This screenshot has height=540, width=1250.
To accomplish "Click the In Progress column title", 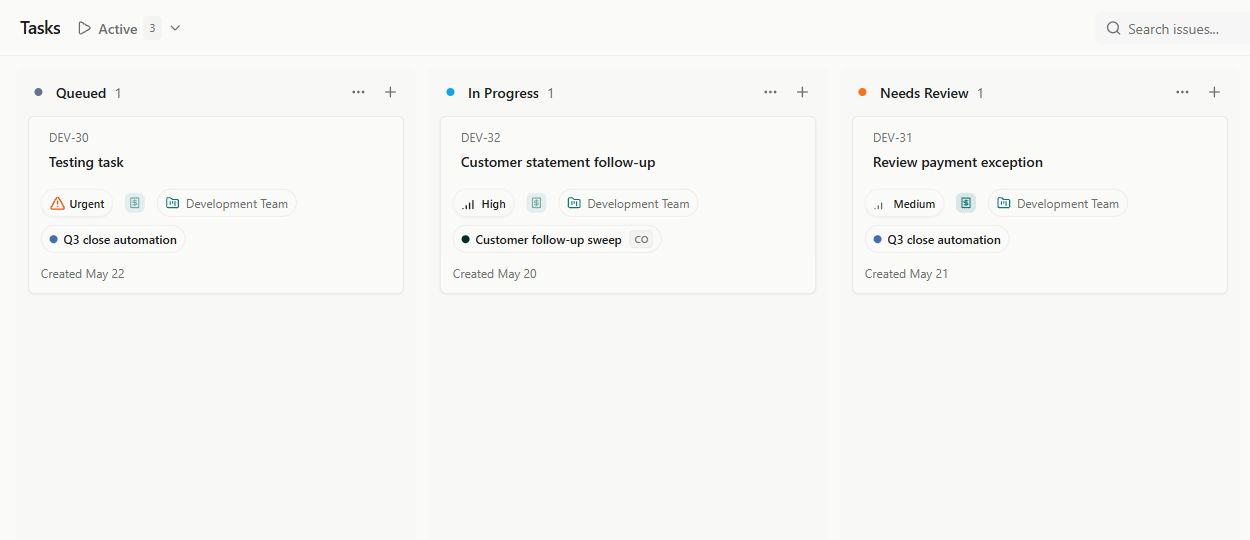I will click(503, 93).
